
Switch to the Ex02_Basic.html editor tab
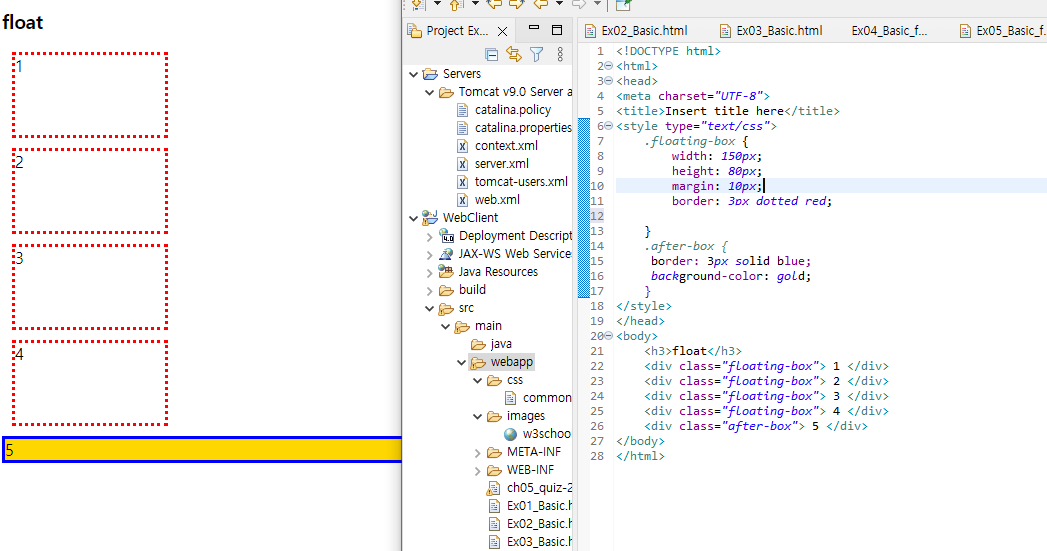coord(636,31)
